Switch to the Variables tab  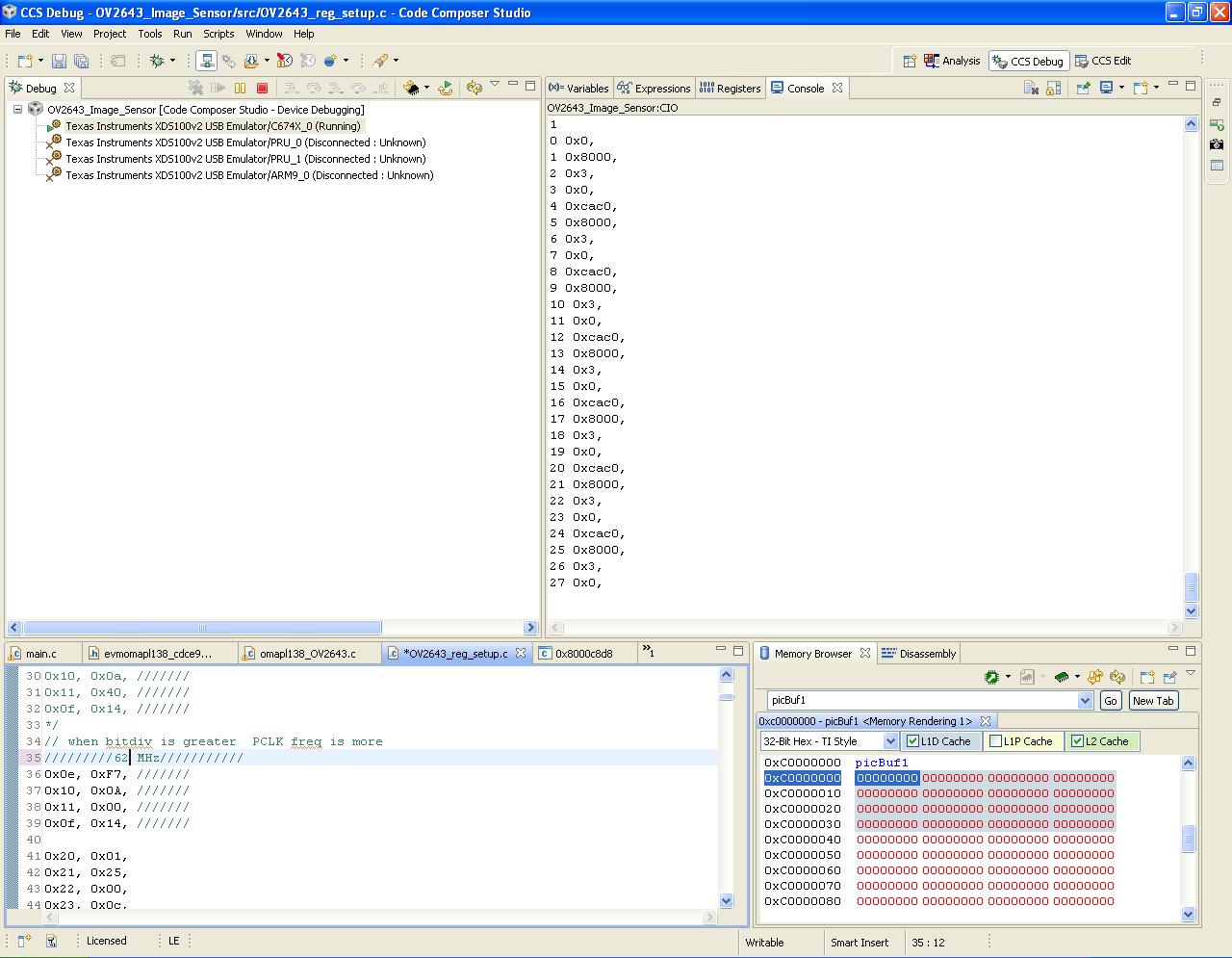pos(578,88)
